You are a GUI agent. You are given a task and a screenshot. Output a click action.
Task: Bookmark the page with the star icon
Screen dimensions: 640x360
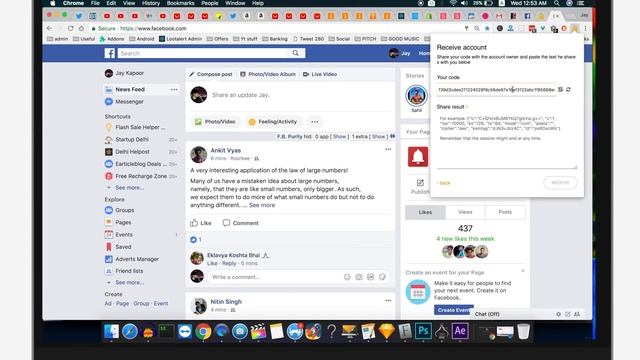pos(487,29)
